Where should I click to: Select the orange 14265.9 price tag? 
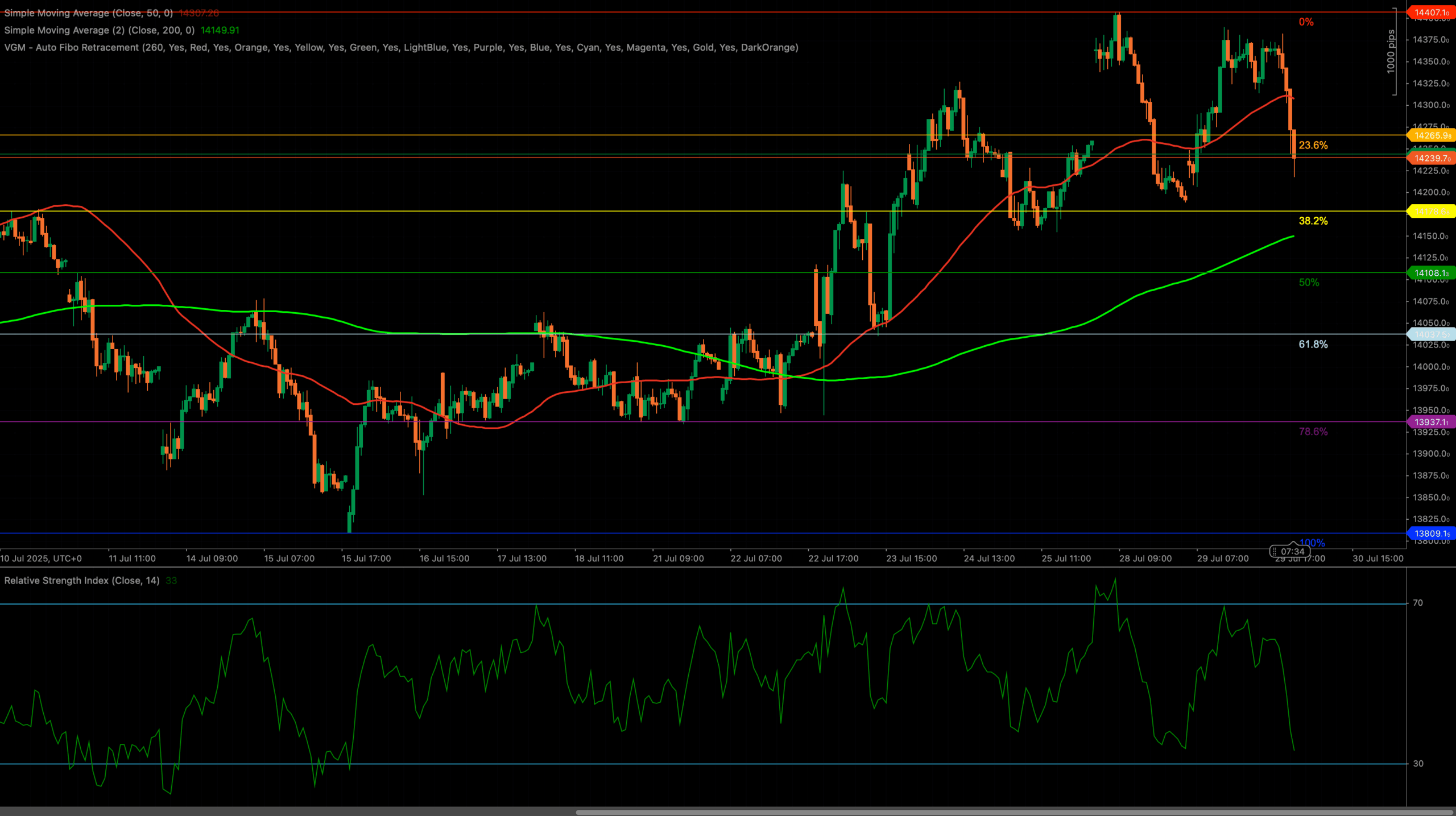pyautogui.click(x=1431, y=135)
